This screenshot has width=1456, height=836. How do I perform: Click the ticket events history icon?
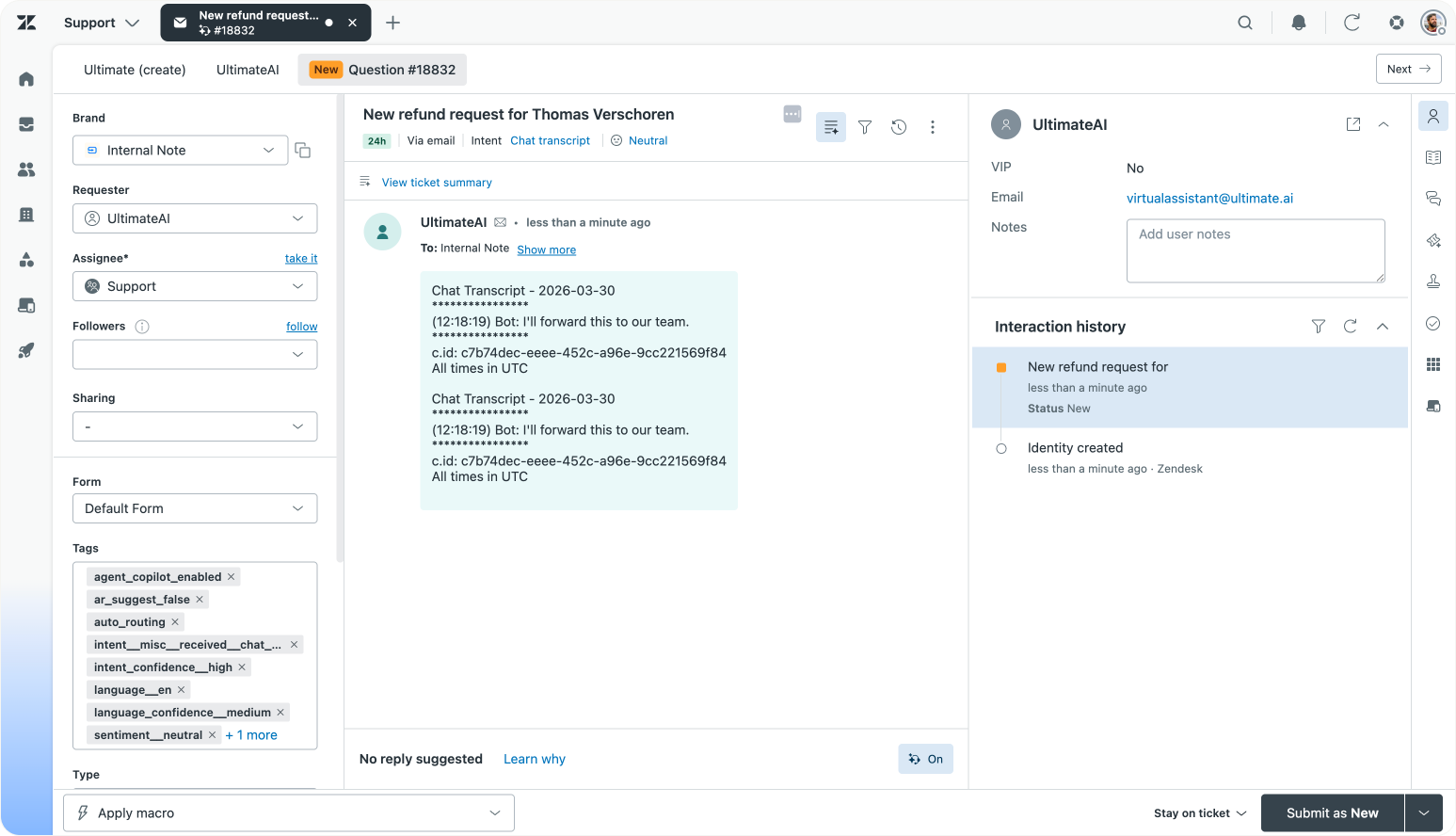(899, 127)
